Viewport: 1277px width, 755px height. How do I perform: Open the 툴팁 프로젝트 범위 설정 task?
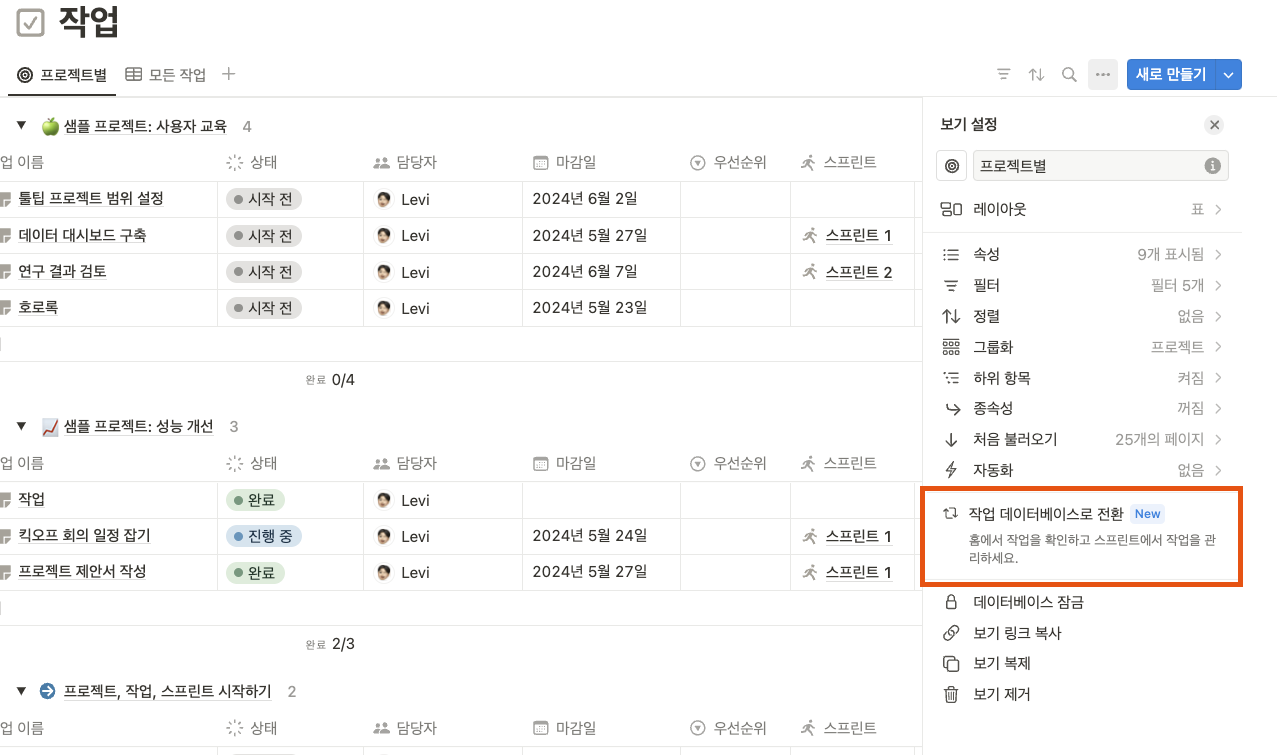[91, 199]
